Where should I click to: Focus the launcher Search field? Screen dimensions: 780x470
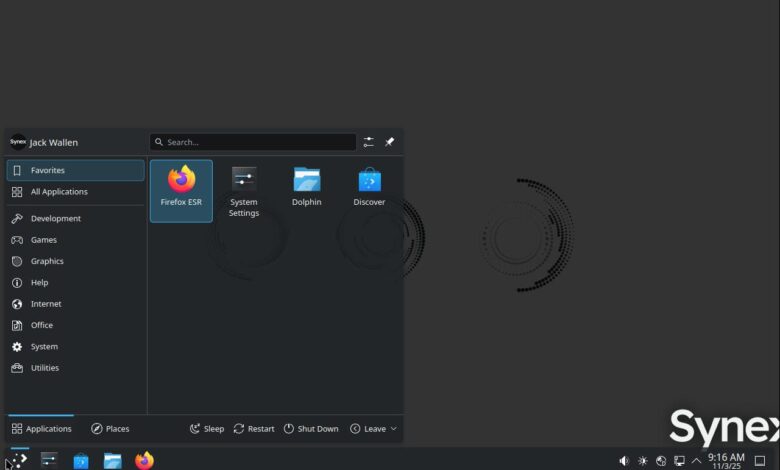pos(253,142)
